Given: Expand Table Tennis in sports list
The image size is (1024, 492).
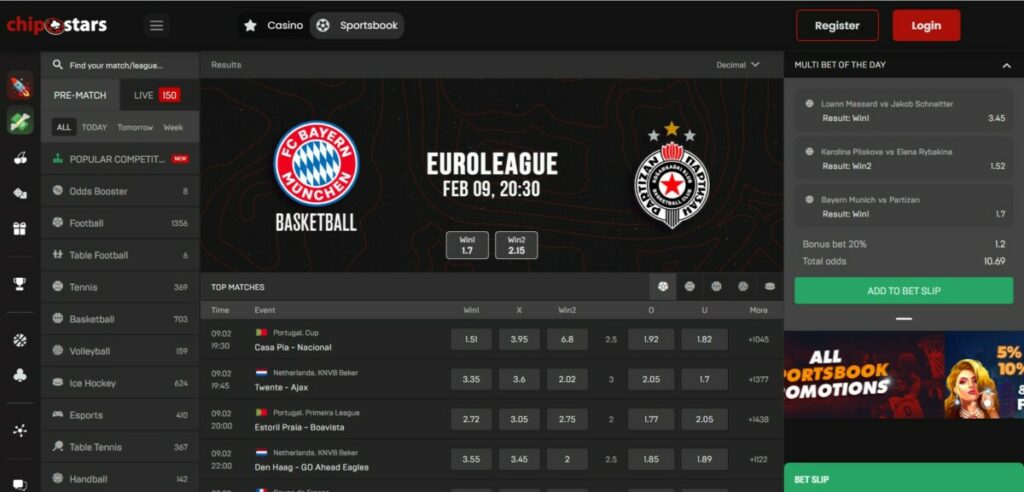Looking at the screenshot, I should (120, 447).
